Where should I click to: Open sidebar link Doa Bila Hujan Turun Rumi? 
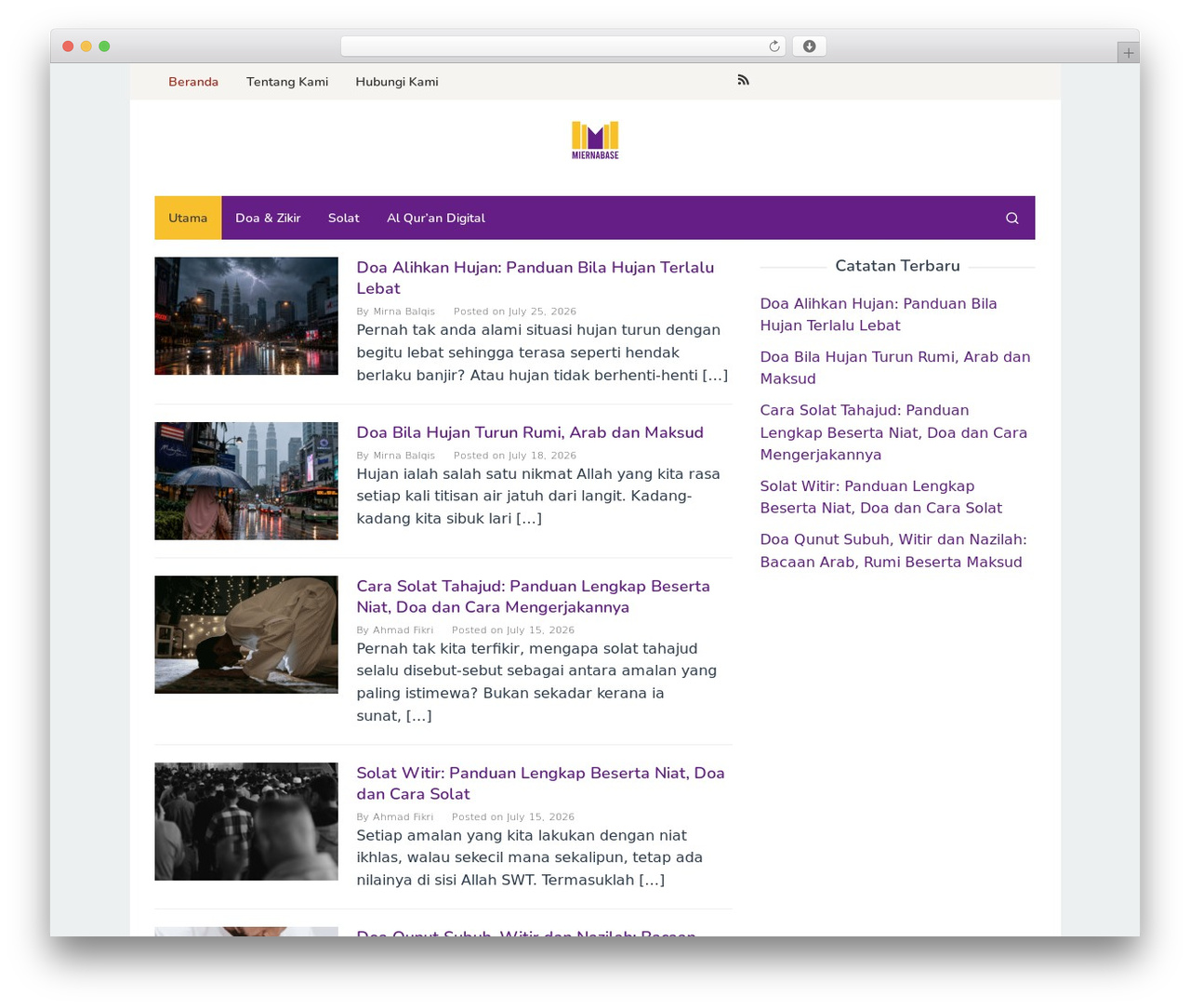pyautogui.click(x=895, y=367)
